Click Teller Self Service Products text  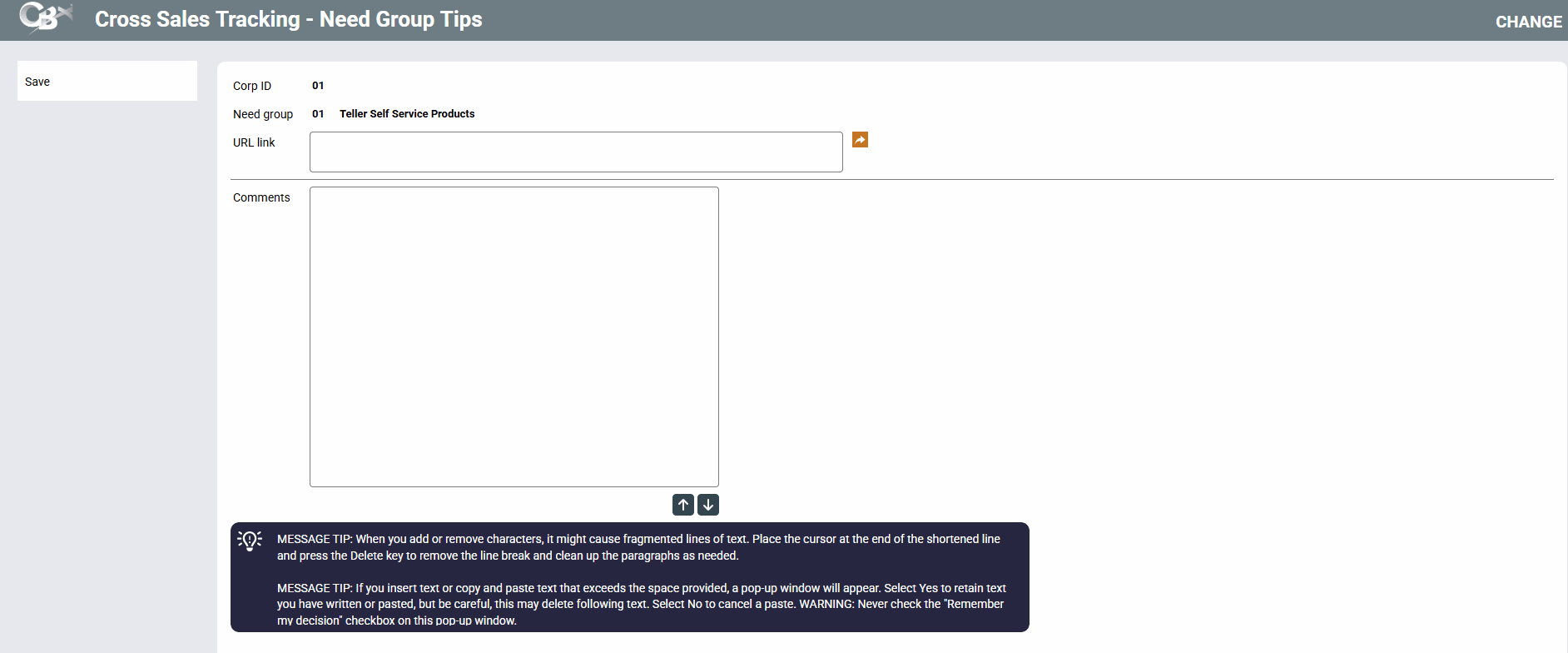[407, 114]
